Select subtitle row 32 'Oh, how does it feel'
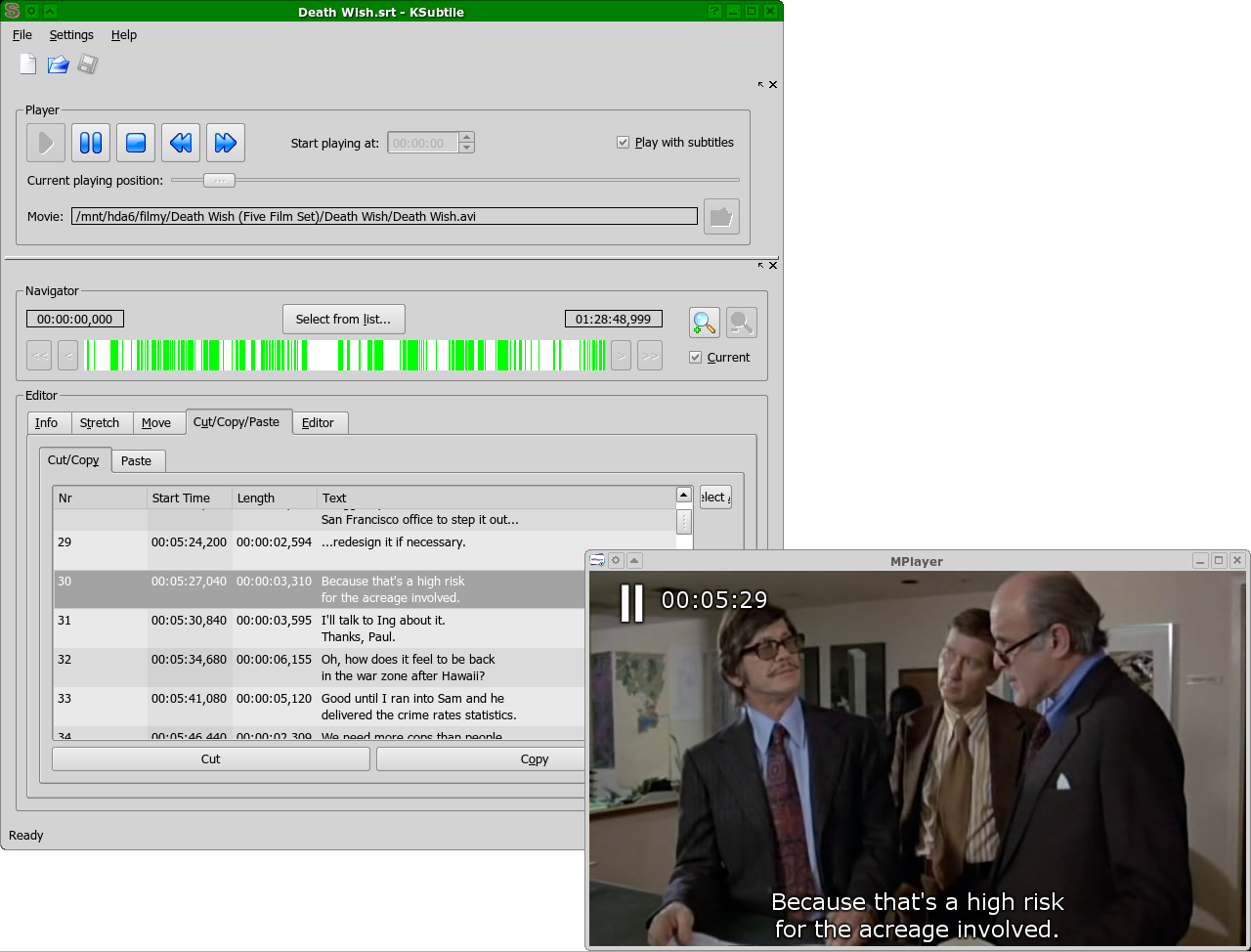The height and width of the screenshot is (952, 1251). (319, 668)
